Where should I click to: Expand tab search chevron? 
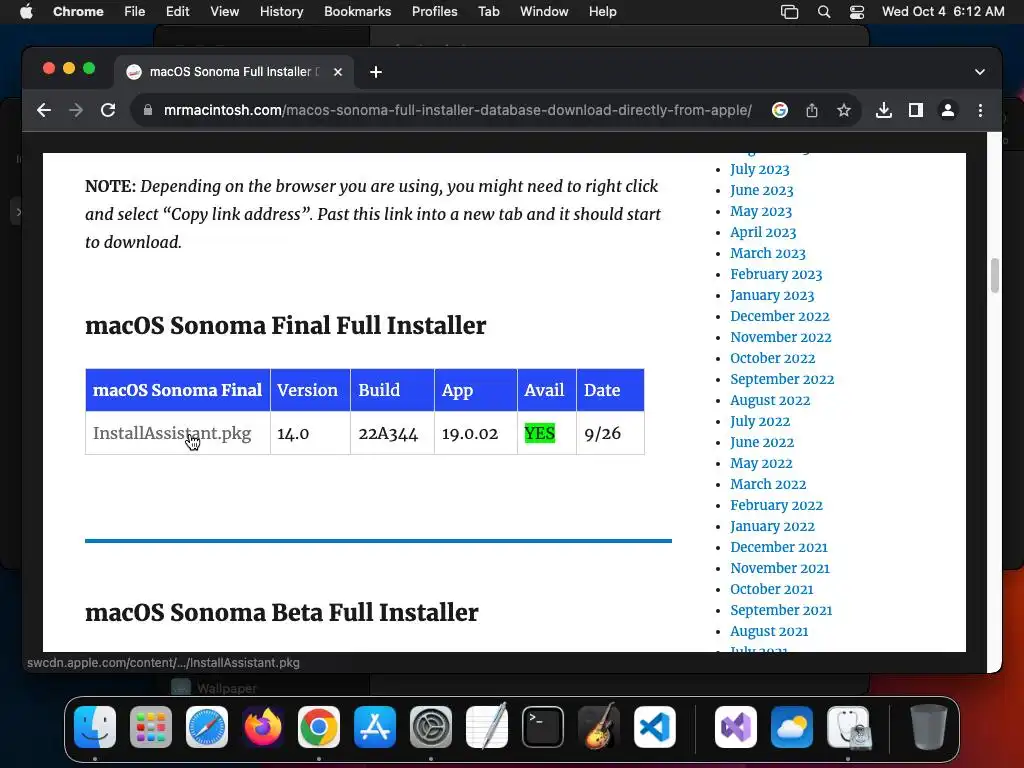980,72
